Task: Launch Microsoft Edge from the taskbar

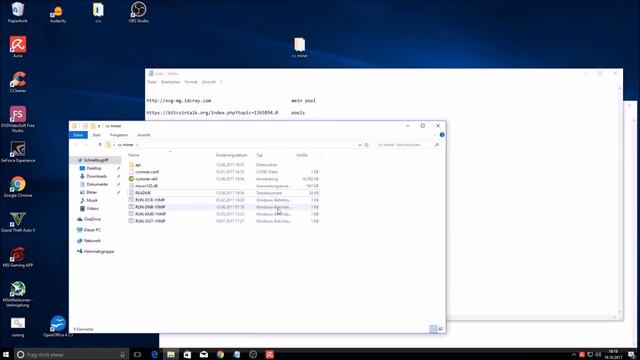Action: point(154,354)
